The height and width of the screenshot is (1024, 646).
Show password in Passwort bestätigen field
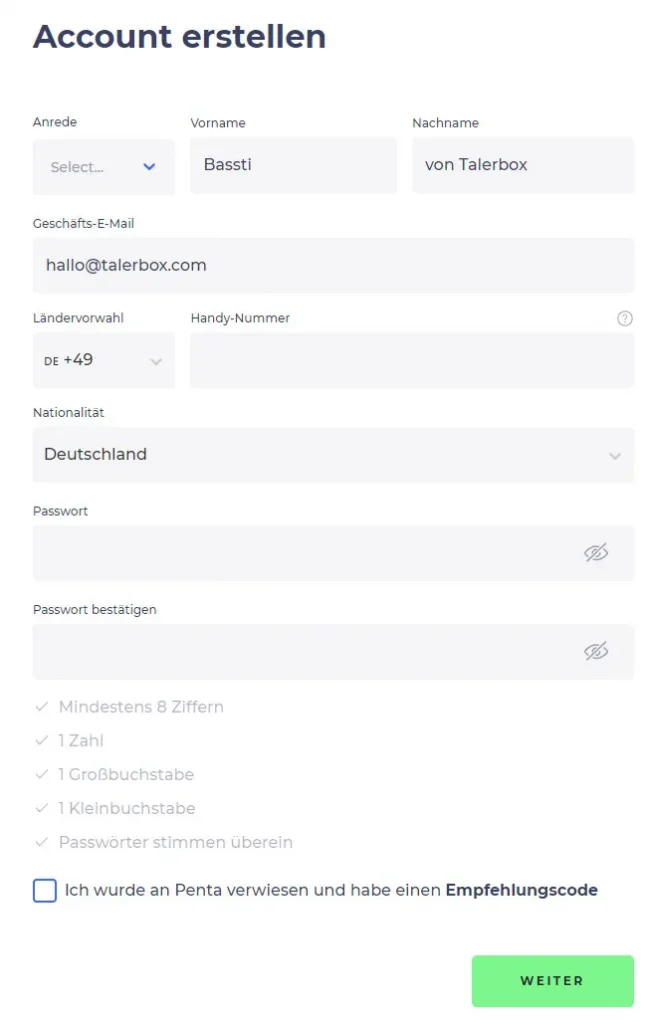click(596, 652)
